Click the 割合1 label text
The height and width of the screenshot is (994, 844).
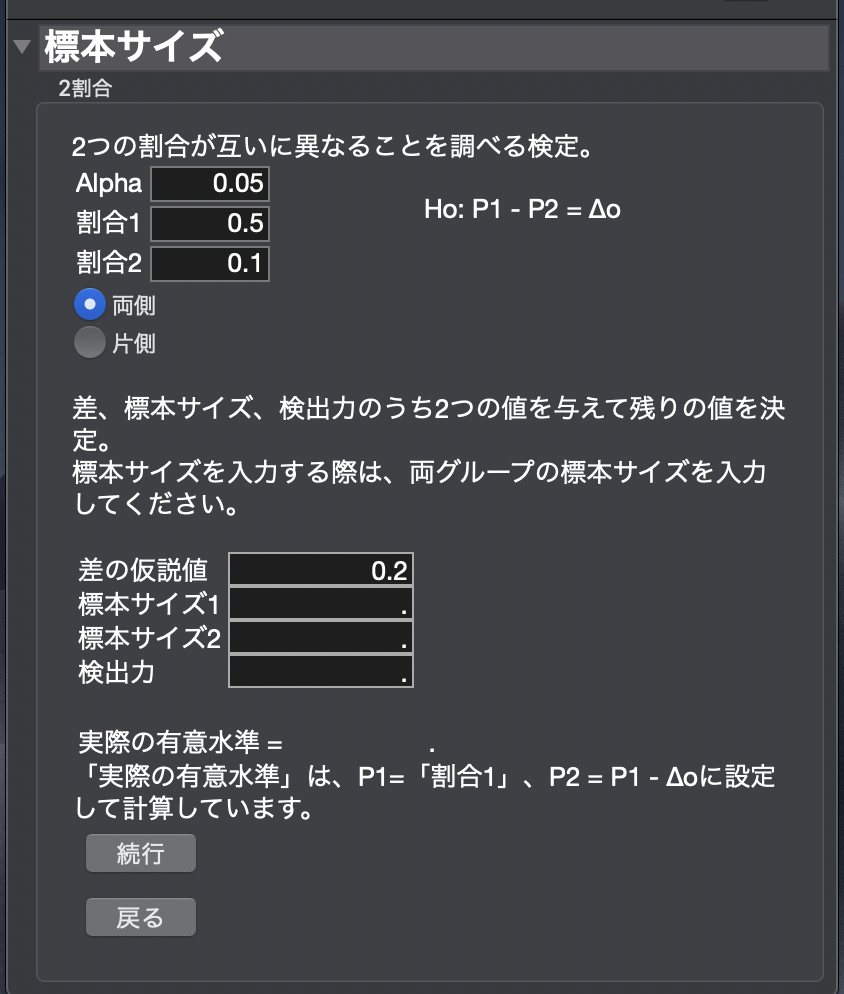(x=110, y=223)
